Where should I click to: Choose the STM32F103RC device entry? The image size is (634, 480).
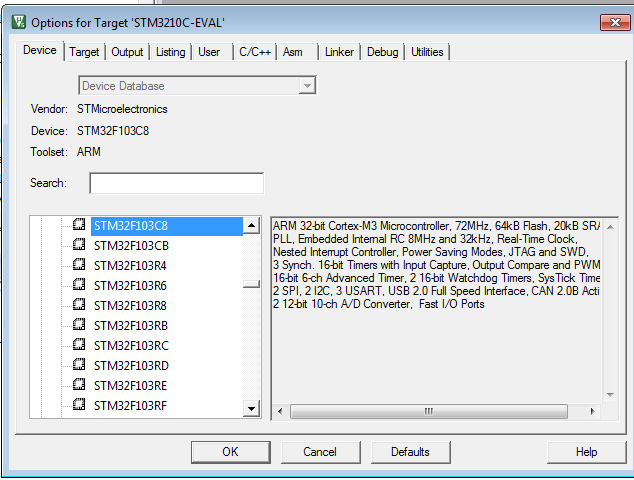[x=131, y=346]
